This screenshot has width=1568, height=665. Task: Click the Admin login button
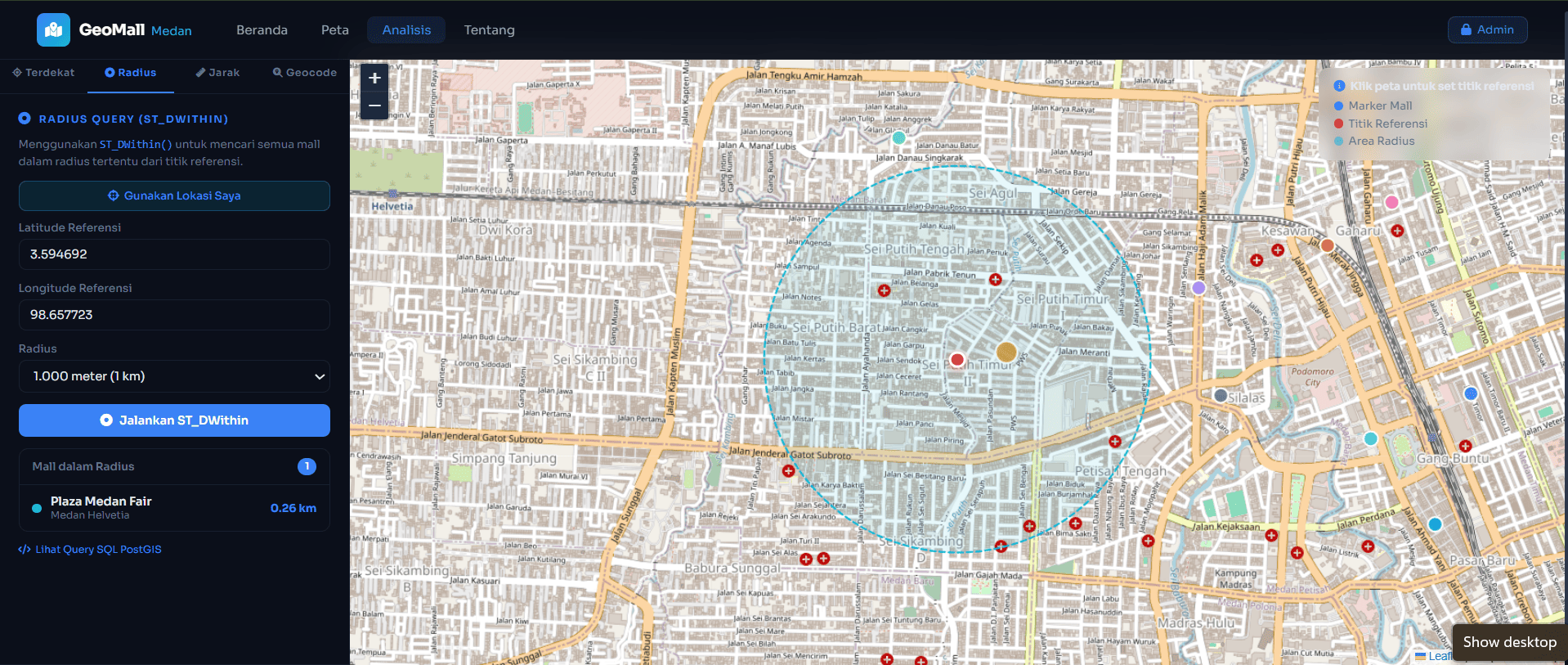(x=1487, y=30)
